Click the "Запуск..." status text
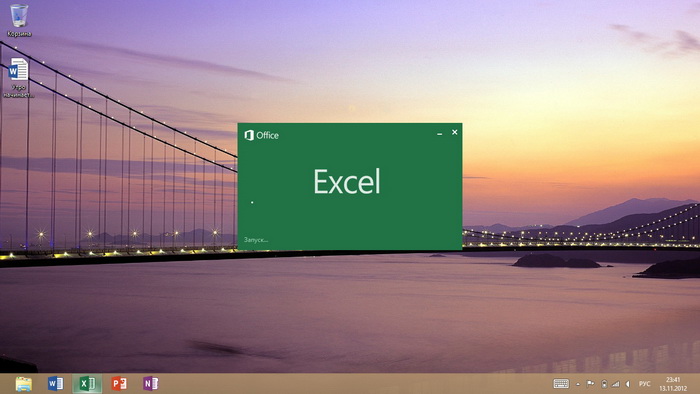Image resolution: width=700 pixels, height=394 pixels. (256, 240)
